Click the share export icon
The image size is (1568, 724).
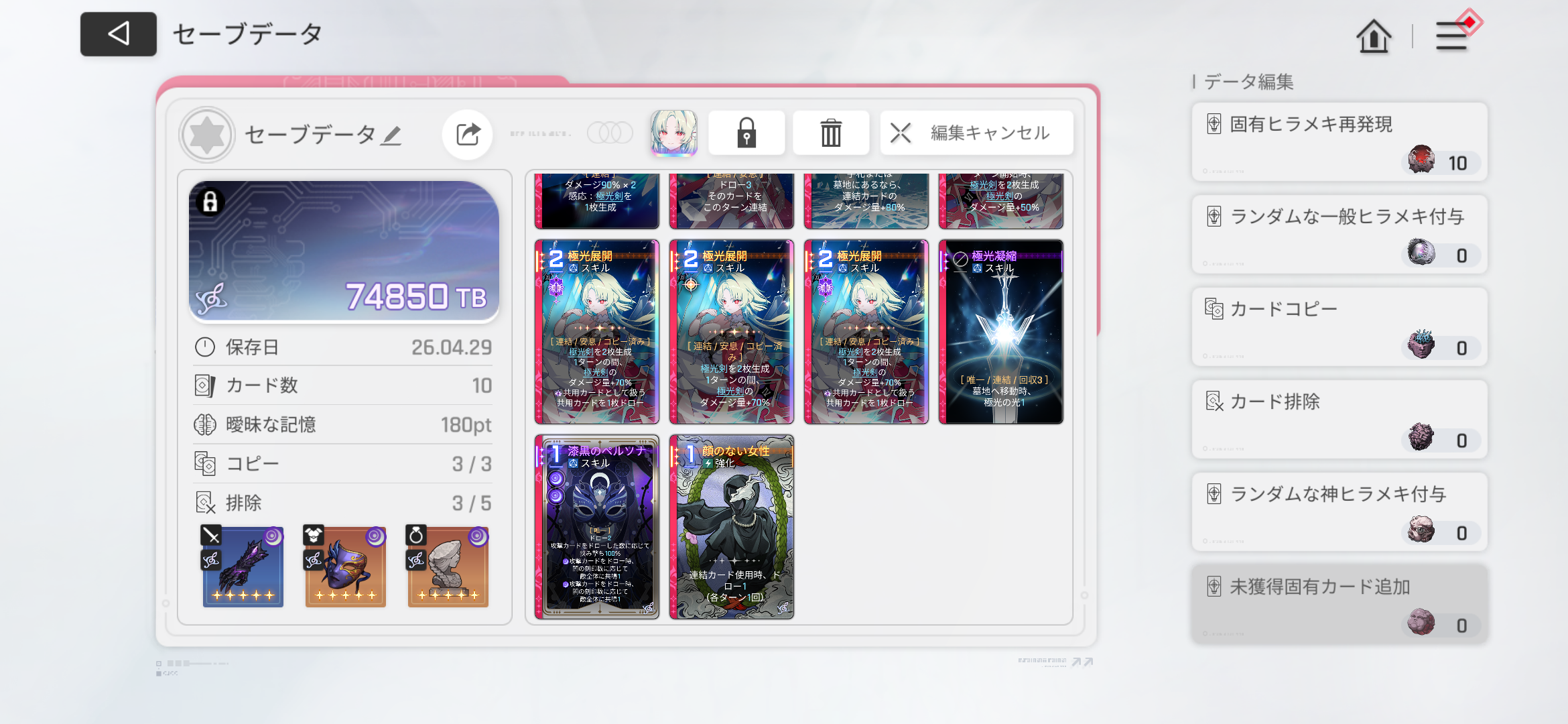click(468, 134)
